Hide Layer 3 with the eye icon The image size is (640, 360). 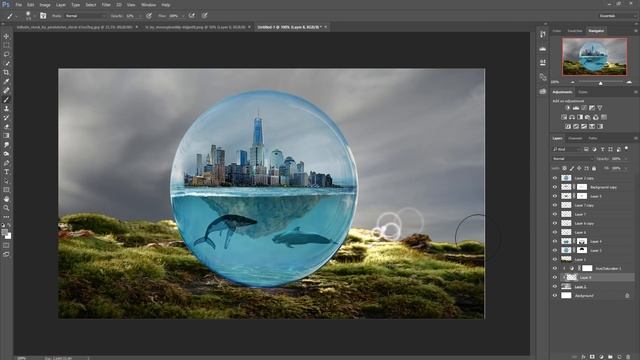click(555, 250)
